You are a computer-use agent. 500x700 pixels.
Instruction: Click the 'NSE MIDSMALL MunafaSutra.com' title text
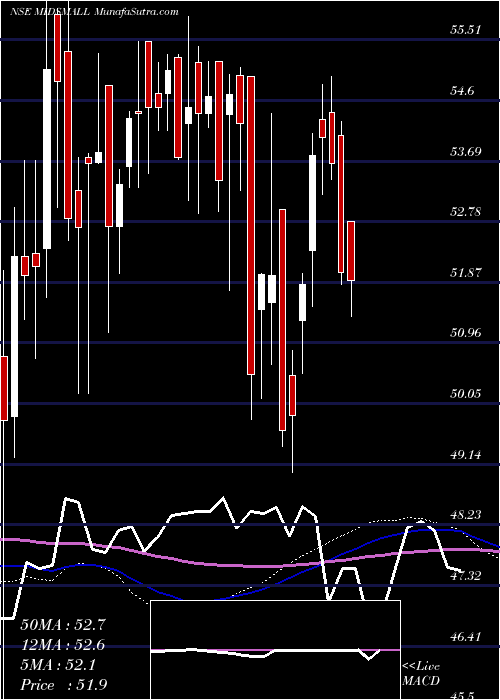94,12
